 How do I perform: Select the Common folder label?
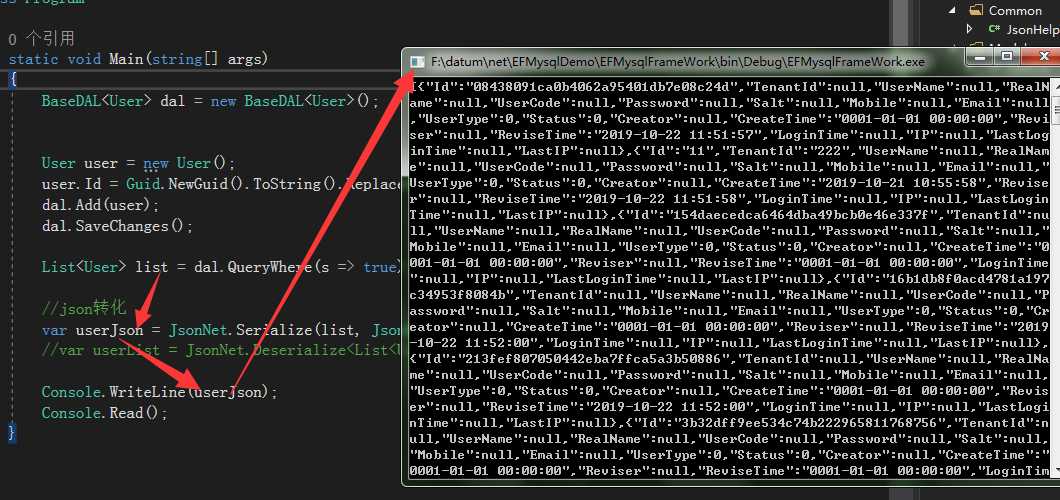pyautogui.click(x=1015, y=11)
